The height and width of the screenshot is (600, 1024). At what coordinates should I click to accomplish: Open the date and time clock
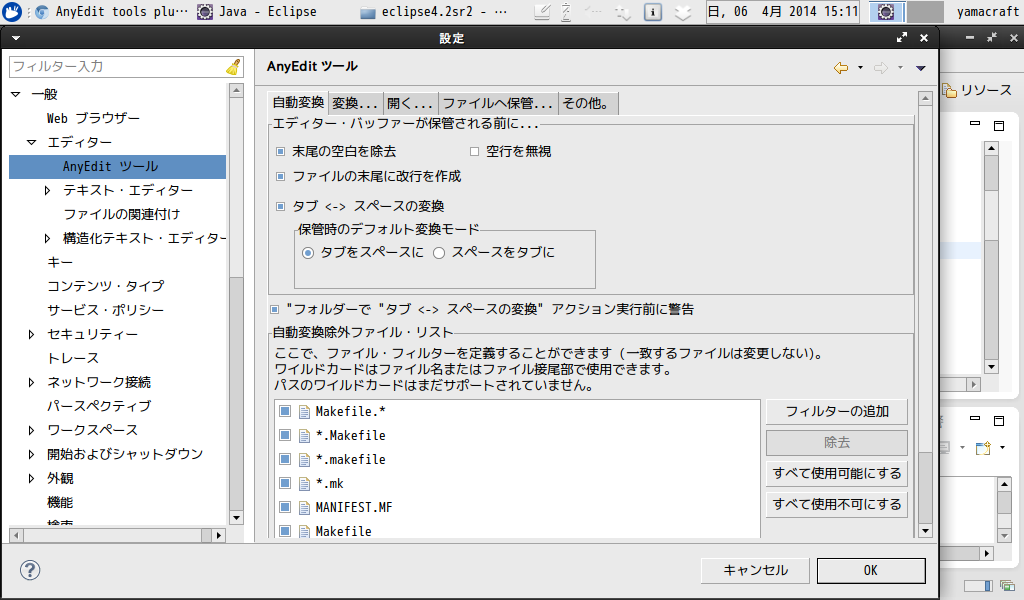click(x=782, y=11)
